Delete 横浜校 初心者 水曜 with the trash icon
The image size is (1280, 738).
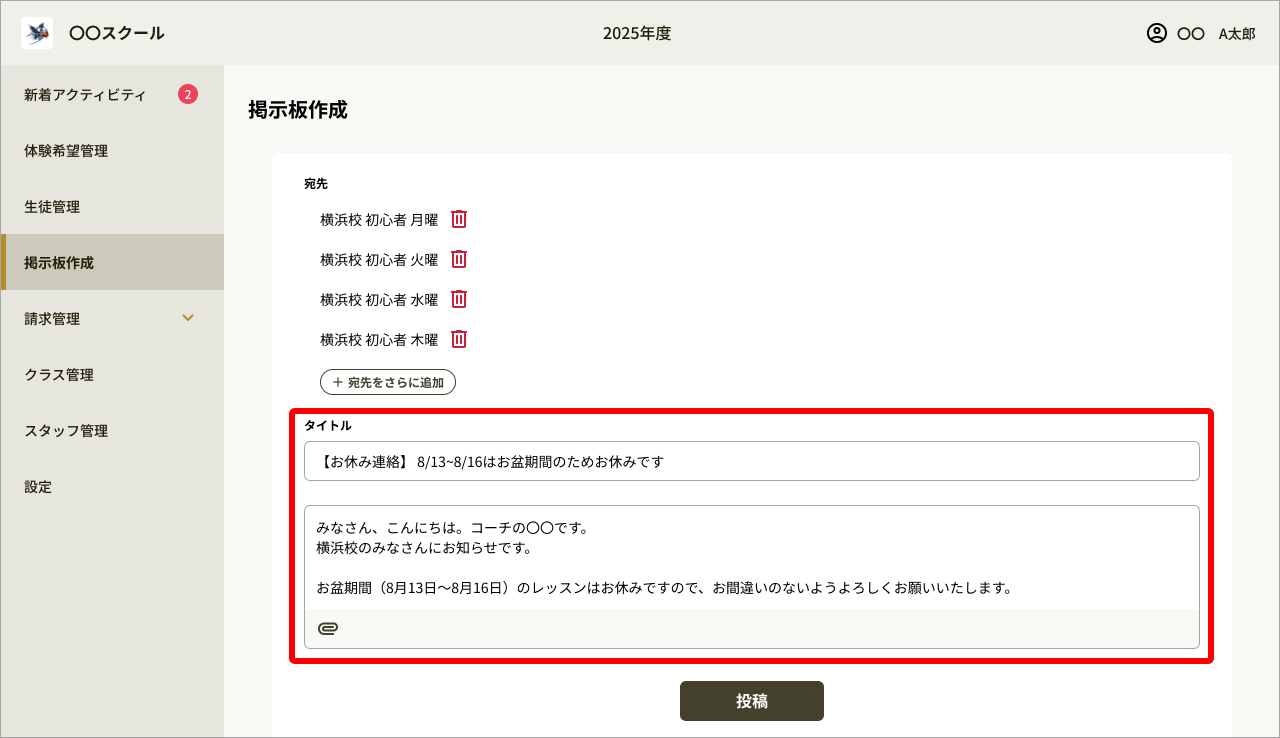point(458,298)
